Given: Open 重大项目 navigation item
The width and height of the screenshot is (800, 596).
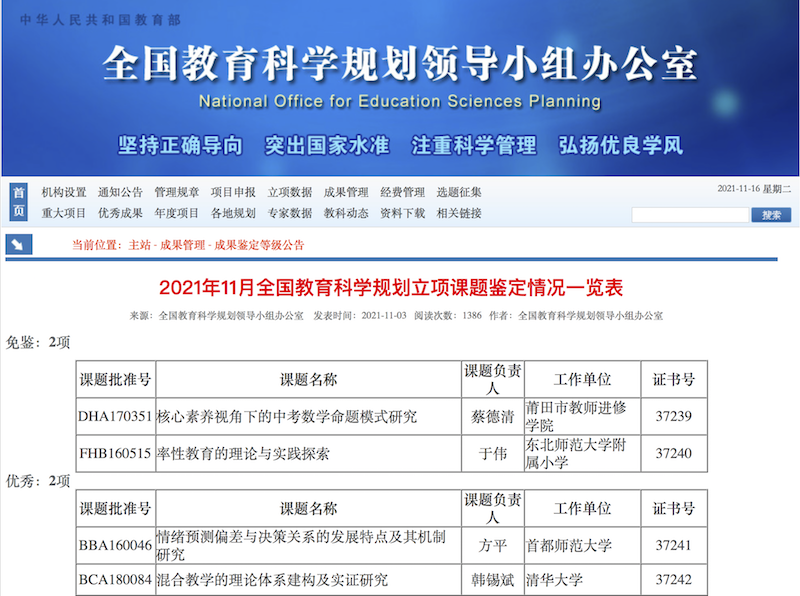Looking at the screenshot, I should tap(64, 213).
